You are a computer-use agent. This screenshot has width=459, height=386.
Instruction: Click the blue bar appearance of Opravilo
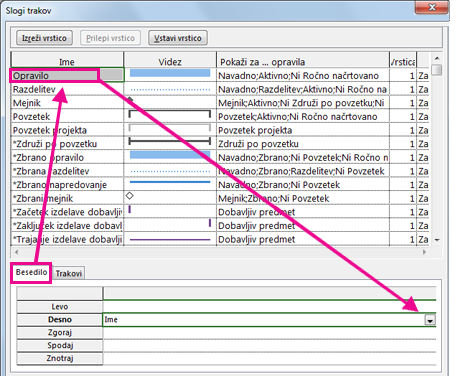170,73
